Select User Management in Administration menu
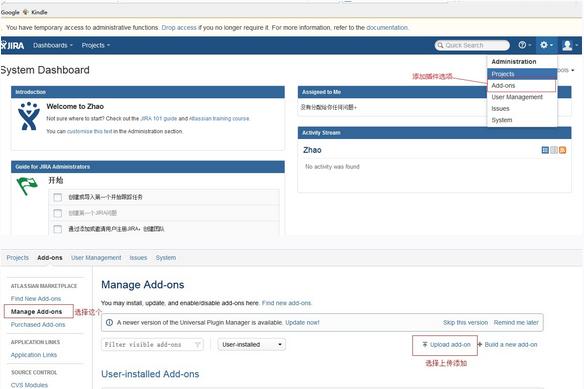This screenshot has width=584, height=389. point(522,97)
